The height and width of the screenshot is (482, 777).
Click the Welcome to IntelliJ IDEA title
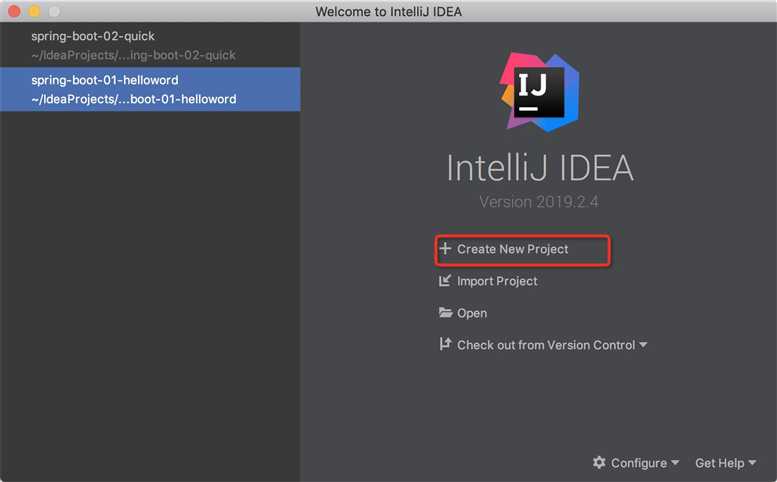pos(388,11)
